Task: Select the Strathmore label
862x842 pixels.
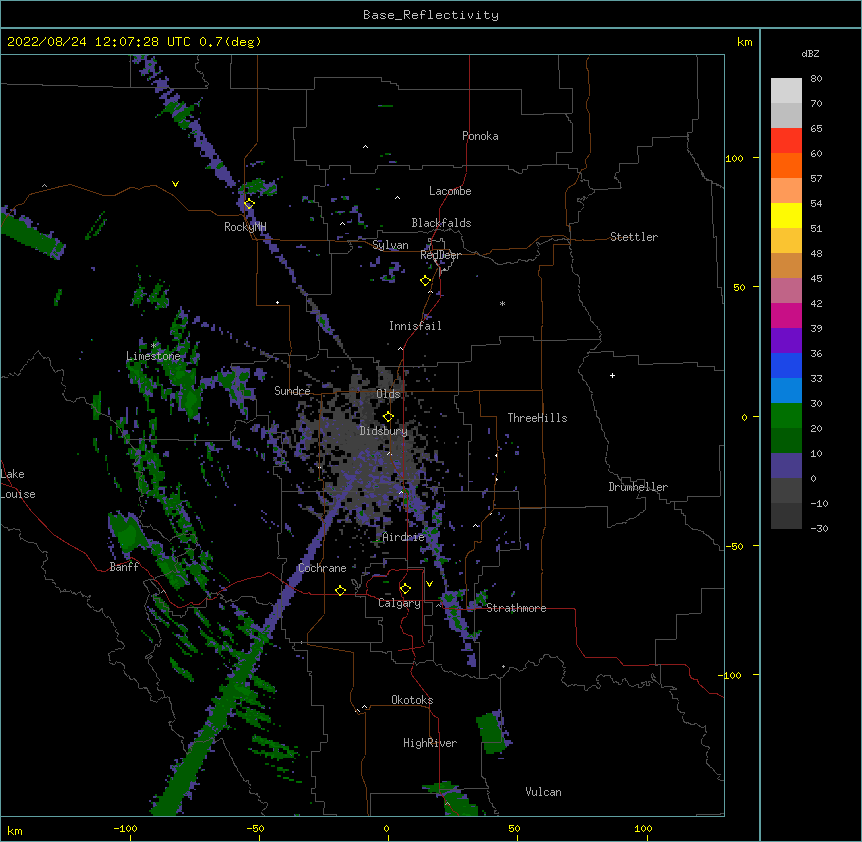Action: [516, 608]
